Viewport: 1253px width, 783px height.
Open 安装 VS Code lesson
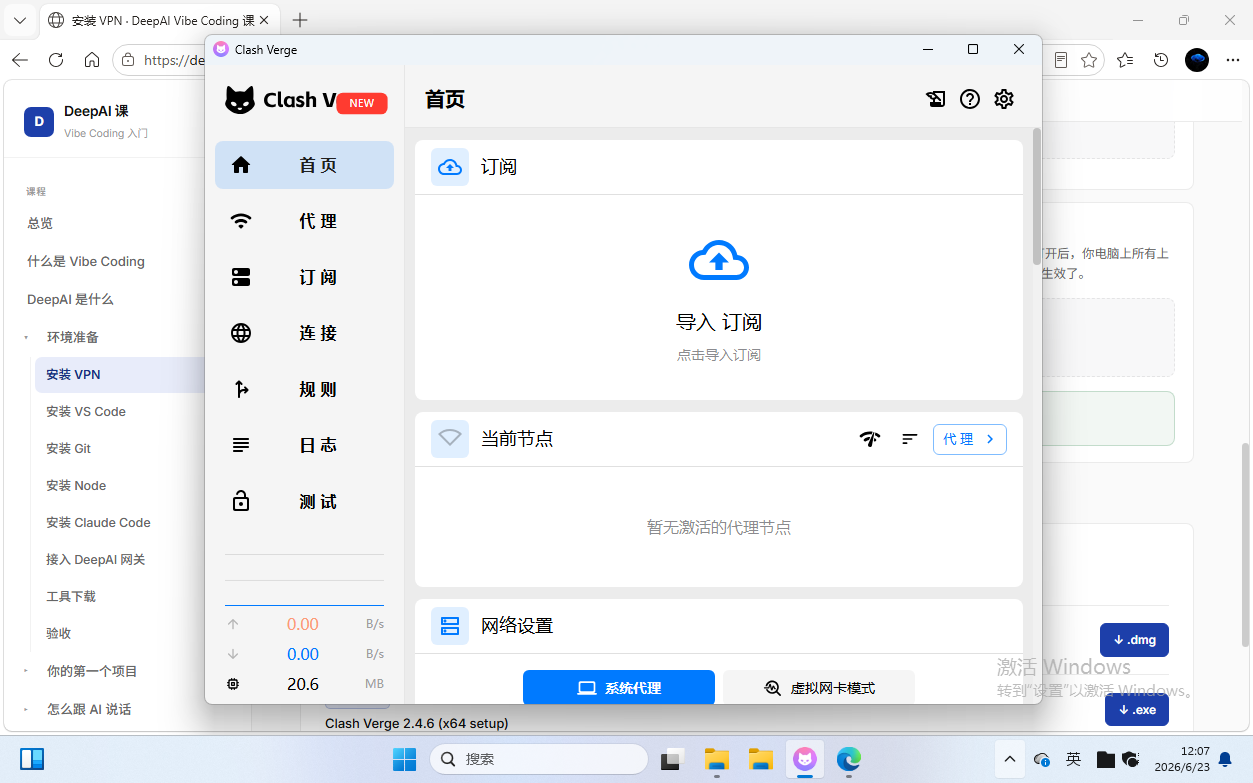click(x=86, y=411)
